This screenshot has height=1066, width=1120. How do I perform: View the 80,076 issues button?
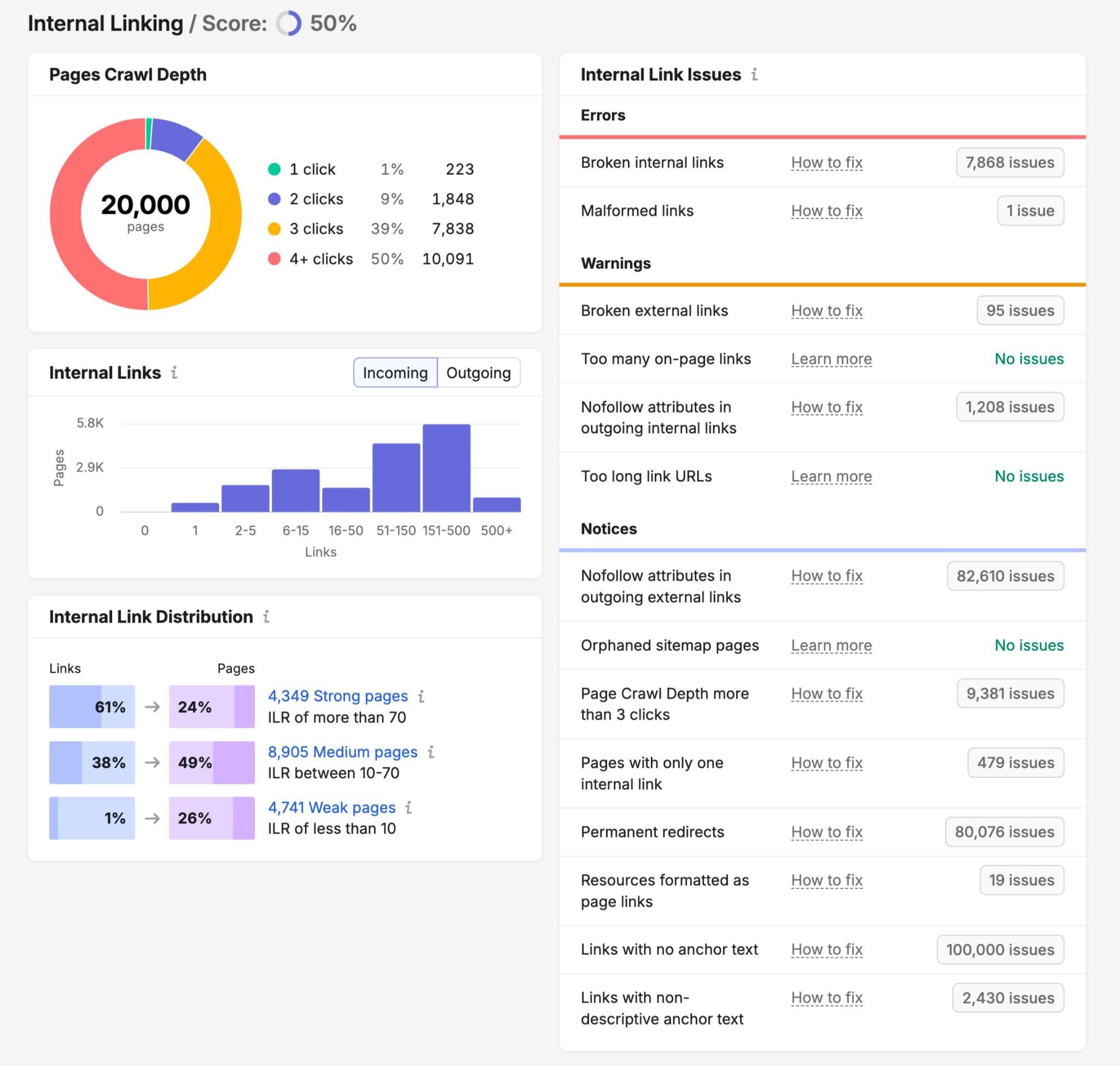(1005, 832)
